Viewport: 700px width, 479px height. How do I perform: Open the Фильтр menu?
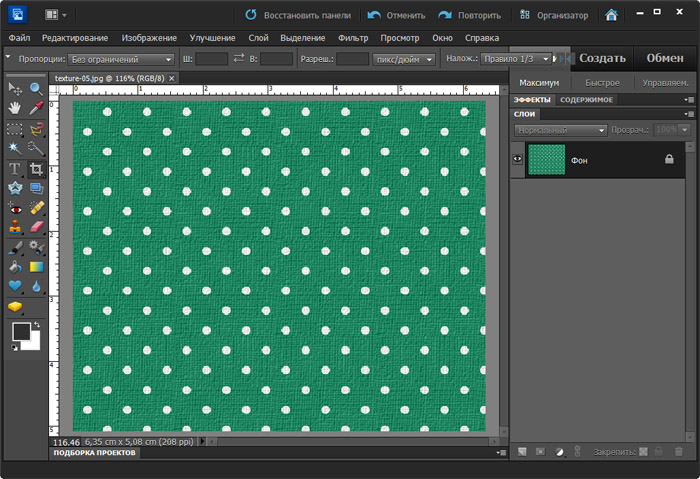pos(353,37)
